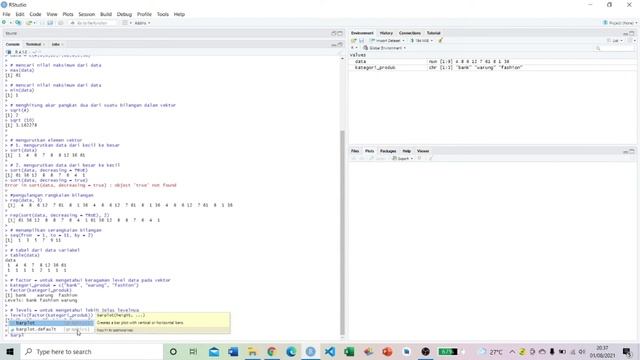Viewport: 640px width, 360px height.
Task: Switch to the Help pane tab
Action: coord(407,151)
